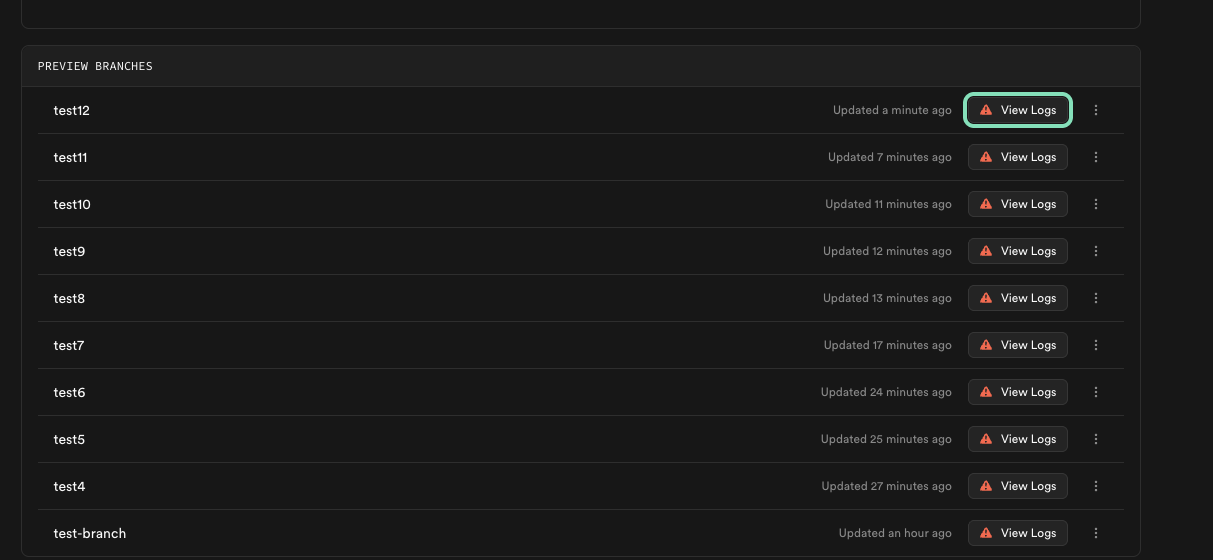Open three-dot menu for test-branch row
The width and height of the screenshot is (1213, 560).
click(1096, 533)
